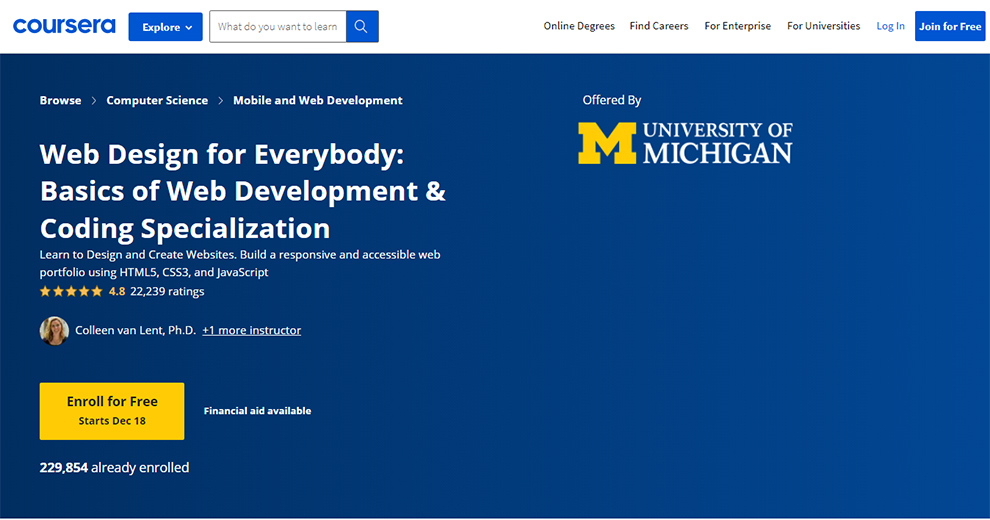Screen dimensions: 990x520
Task: Open instructor Colleen van Lent, Ph.D.
Action: (x=136, y=330)
